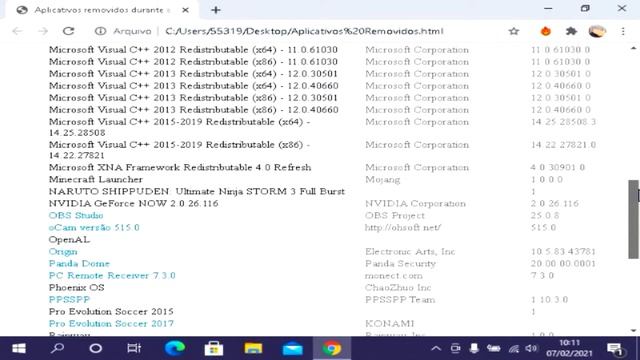Click the Panda Security publisher text
The height and width of the screenshot is (360, 640).
point(400,264)
